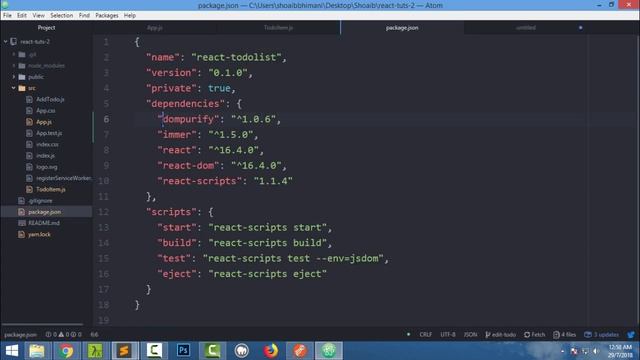
Task: Switch to the App.js editor tab
Action: (155, 28)
